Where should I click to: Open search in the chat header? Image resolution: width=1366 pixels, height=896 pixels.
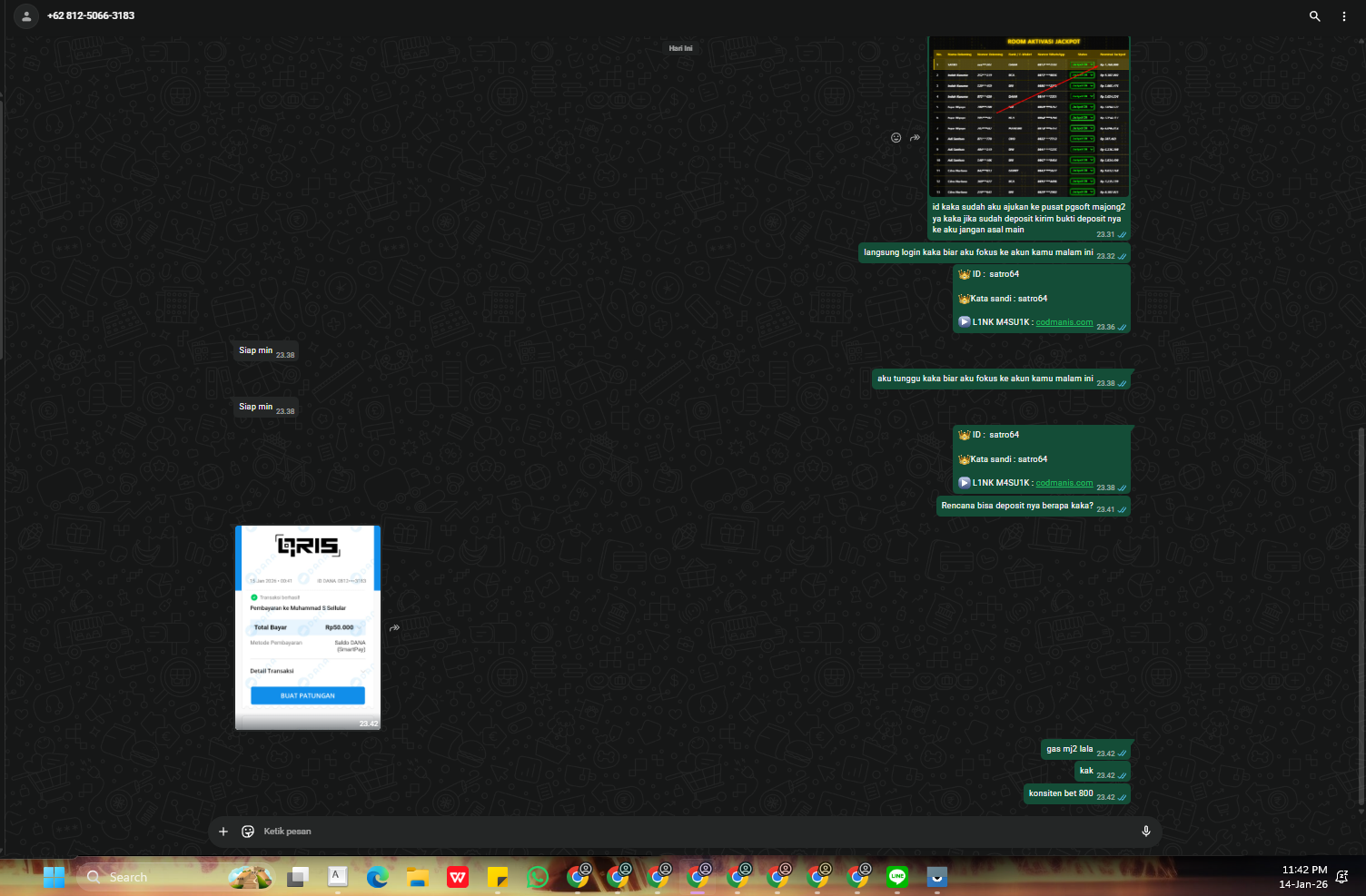tap(1314, 16)
